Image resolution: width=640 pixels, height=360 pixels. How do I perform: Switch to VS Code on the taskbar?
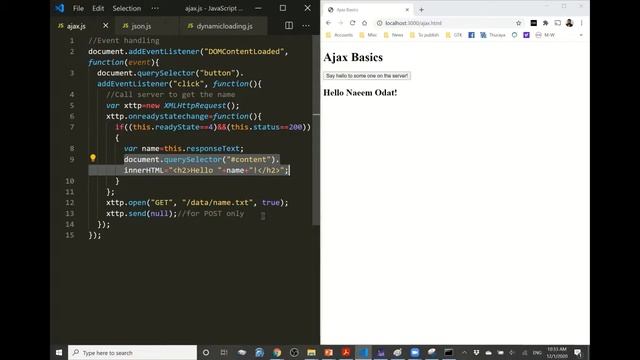pyautogui.click(x=363, y=353)
